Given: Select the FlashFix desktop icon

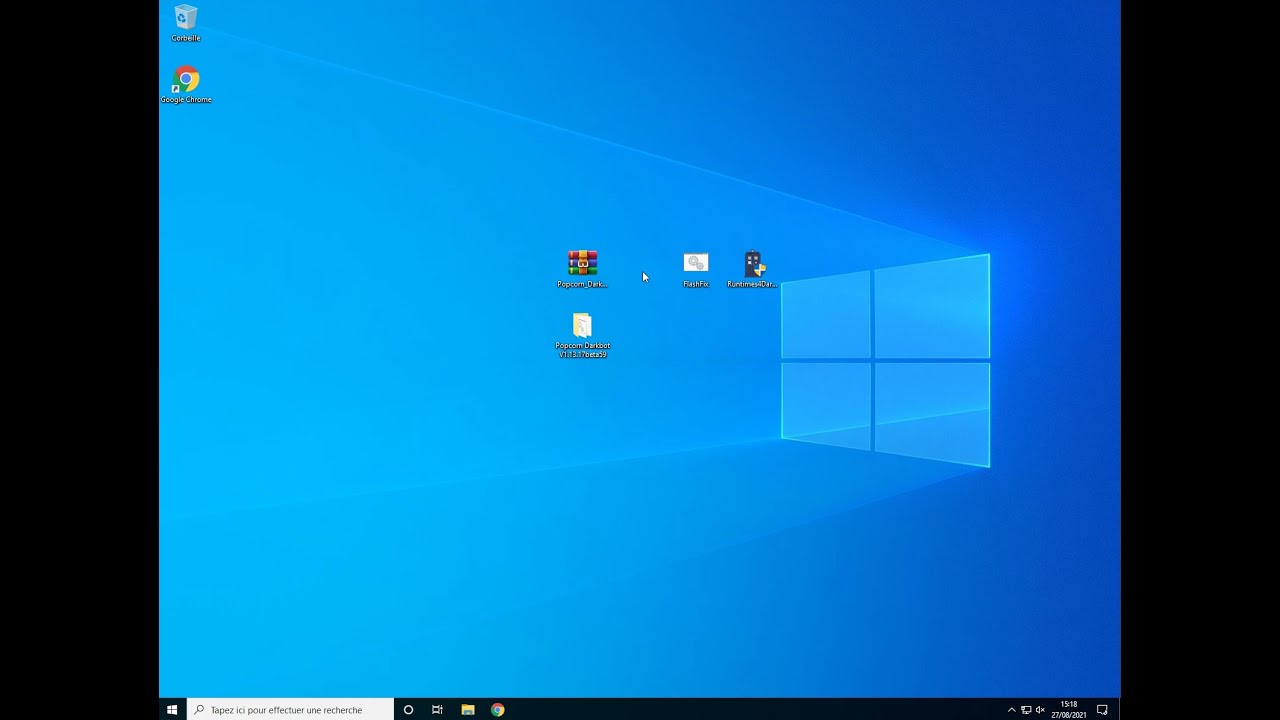Looking at the screenshot, I should pos(695,269).
